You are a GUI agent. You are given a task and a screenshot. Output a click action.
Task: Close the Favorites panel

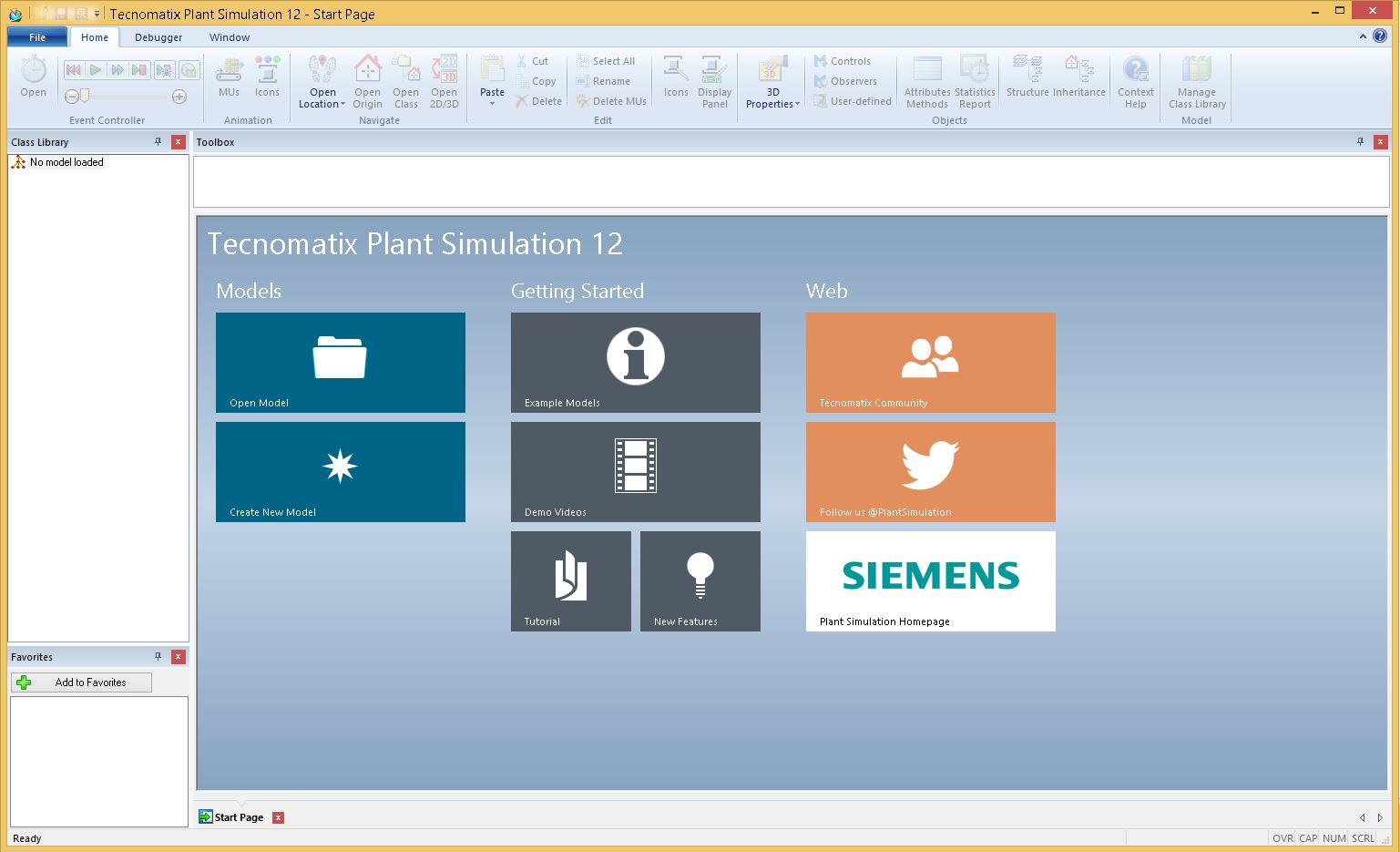click(x=179, y=657)
